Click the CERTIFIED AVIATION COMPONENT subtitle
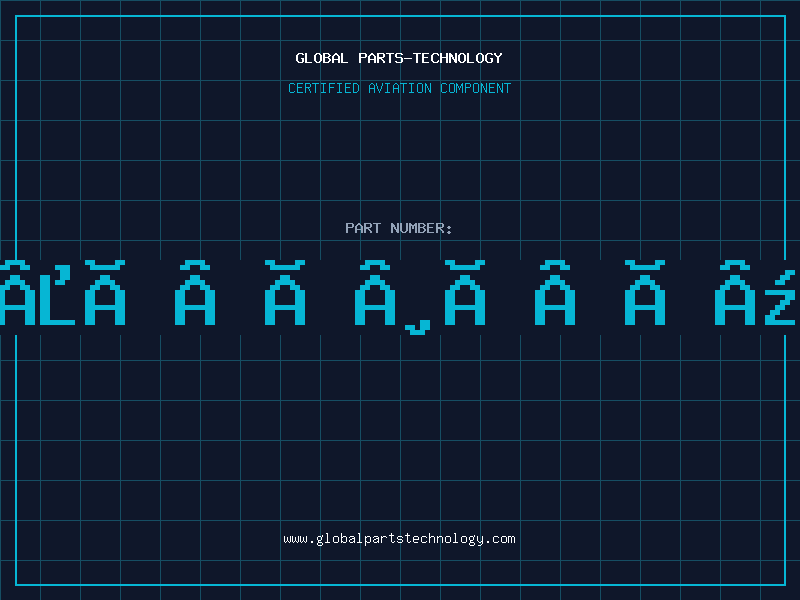 [x=399, y=89]
